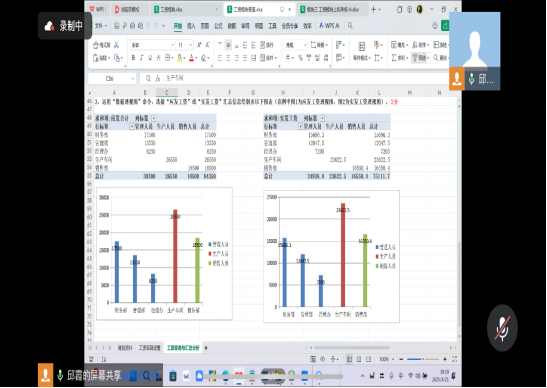The width and height of the screenshot is (547, 388).
Task: Toggle bold formatting in the ribbon
Action: 133,58
